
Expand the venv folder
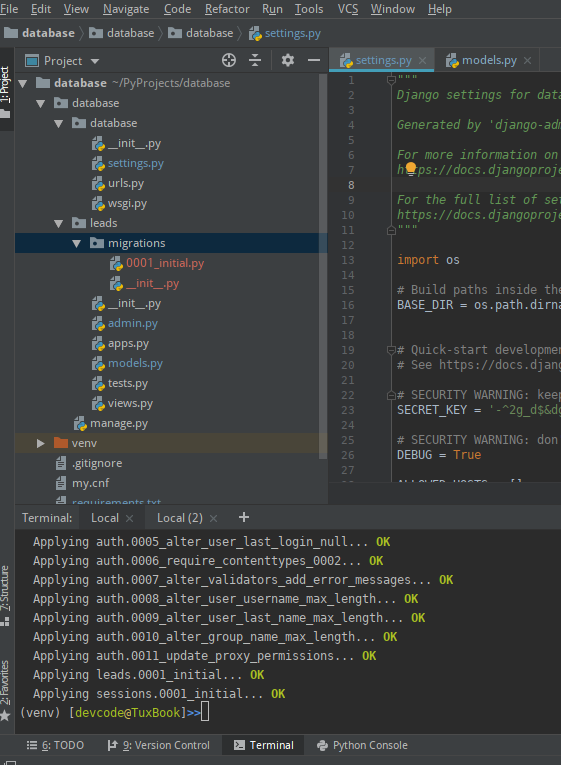[x=40, y=443]
